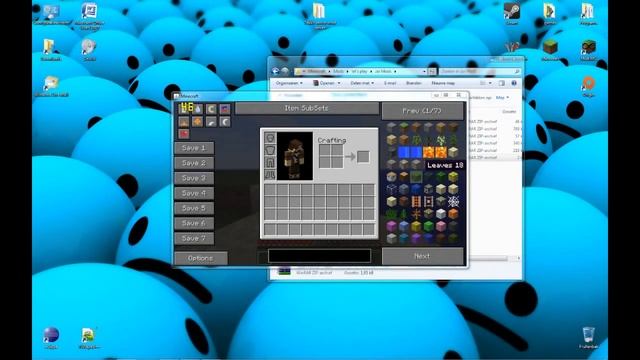The width and height of the screenshot is (640, 360).
Task: Toggle rain with the water drop icon
Action: [x=198, y=109]
